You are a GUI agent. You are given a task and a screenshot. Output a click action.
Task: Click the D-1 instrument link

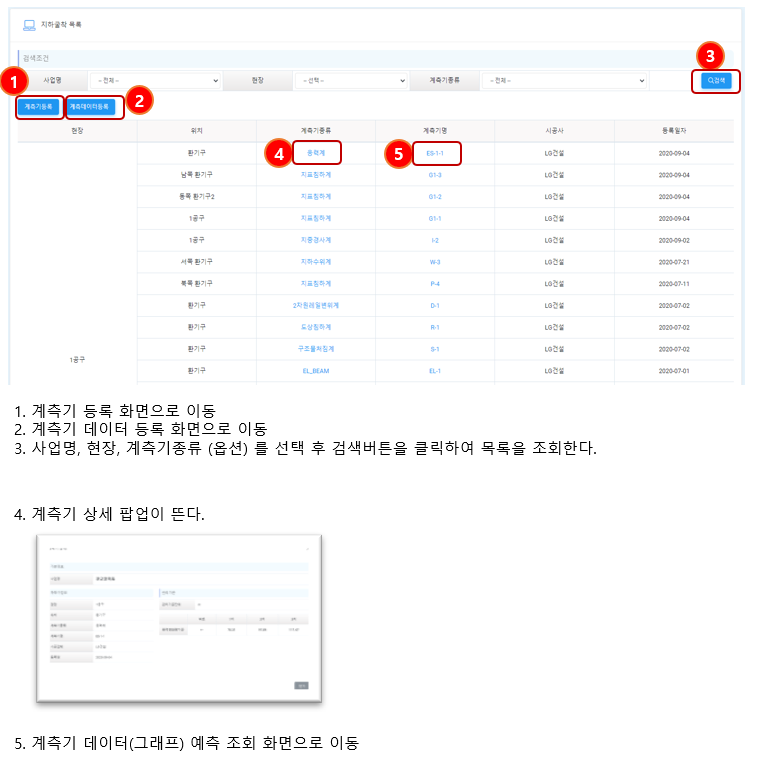click(x=435, y=306)
